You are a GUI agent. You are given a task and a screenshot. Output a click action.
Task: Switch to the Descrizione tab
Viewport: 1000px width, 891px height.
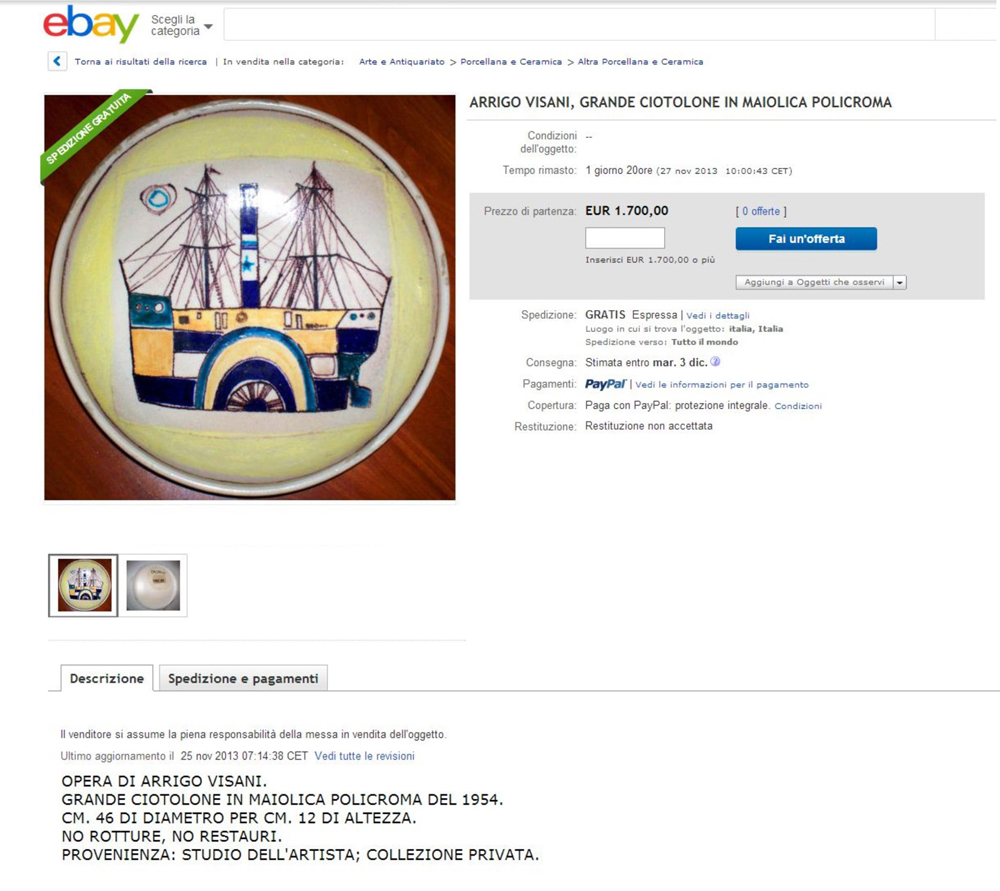click(x=107, y=678)
